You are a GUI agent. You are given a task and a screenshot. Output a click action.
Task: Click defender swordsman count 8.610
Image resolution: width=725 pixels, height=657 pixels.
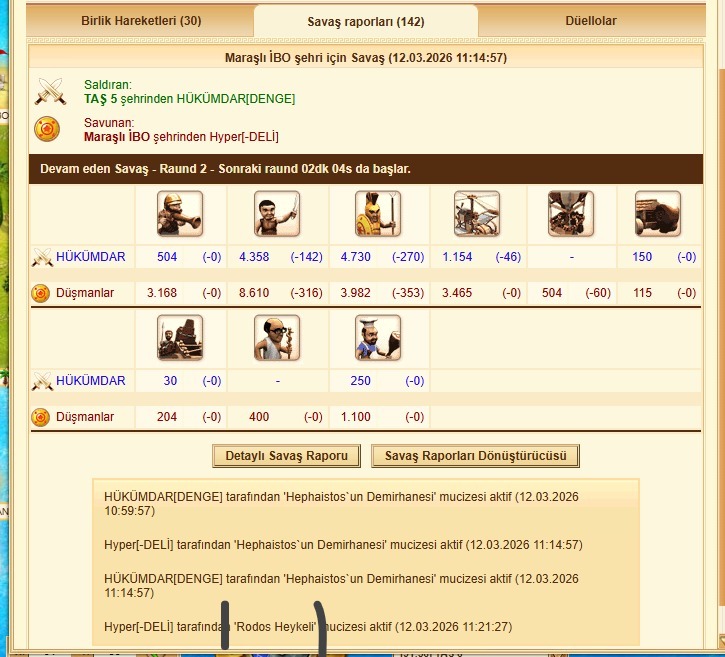(254, 293)
